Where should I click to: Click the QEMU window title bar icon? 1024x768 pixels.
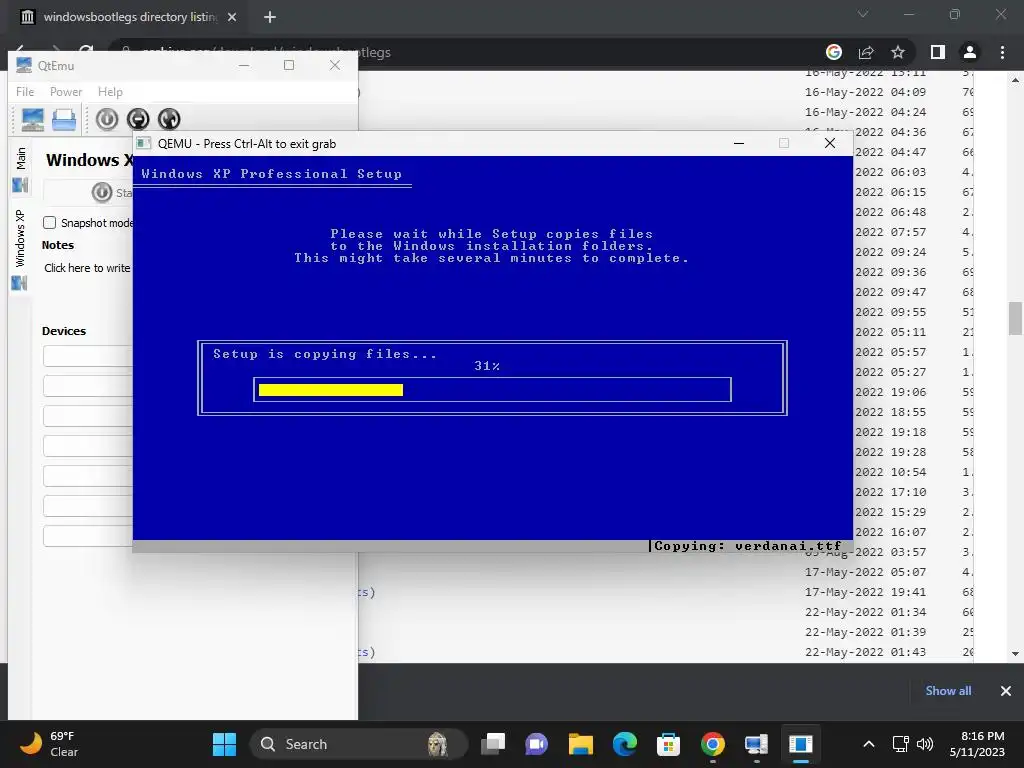144,144
